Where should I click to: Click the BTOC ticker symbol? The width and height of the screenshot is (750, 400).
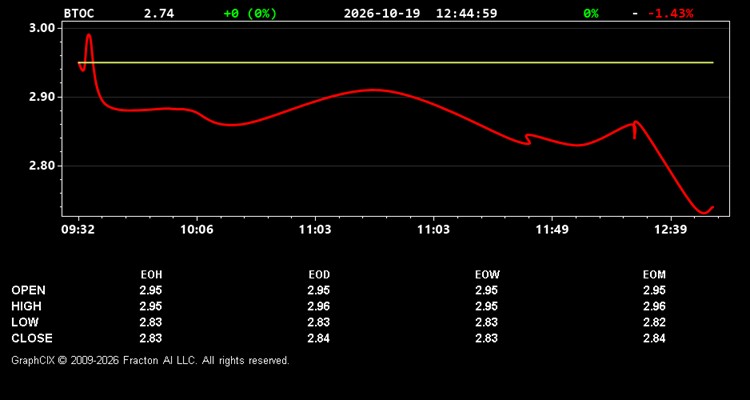click(79, 13)
